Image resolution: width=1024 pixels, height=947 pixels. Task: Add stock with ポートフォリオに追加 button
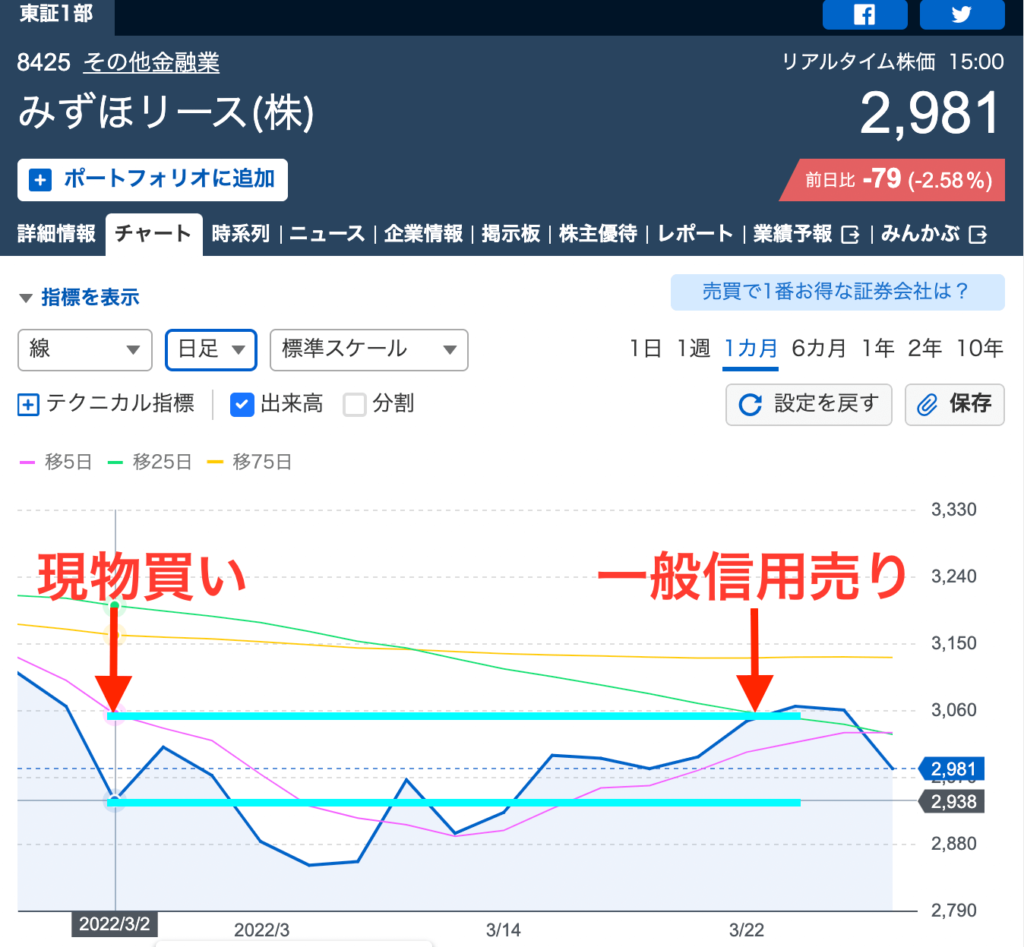point(152,180)
